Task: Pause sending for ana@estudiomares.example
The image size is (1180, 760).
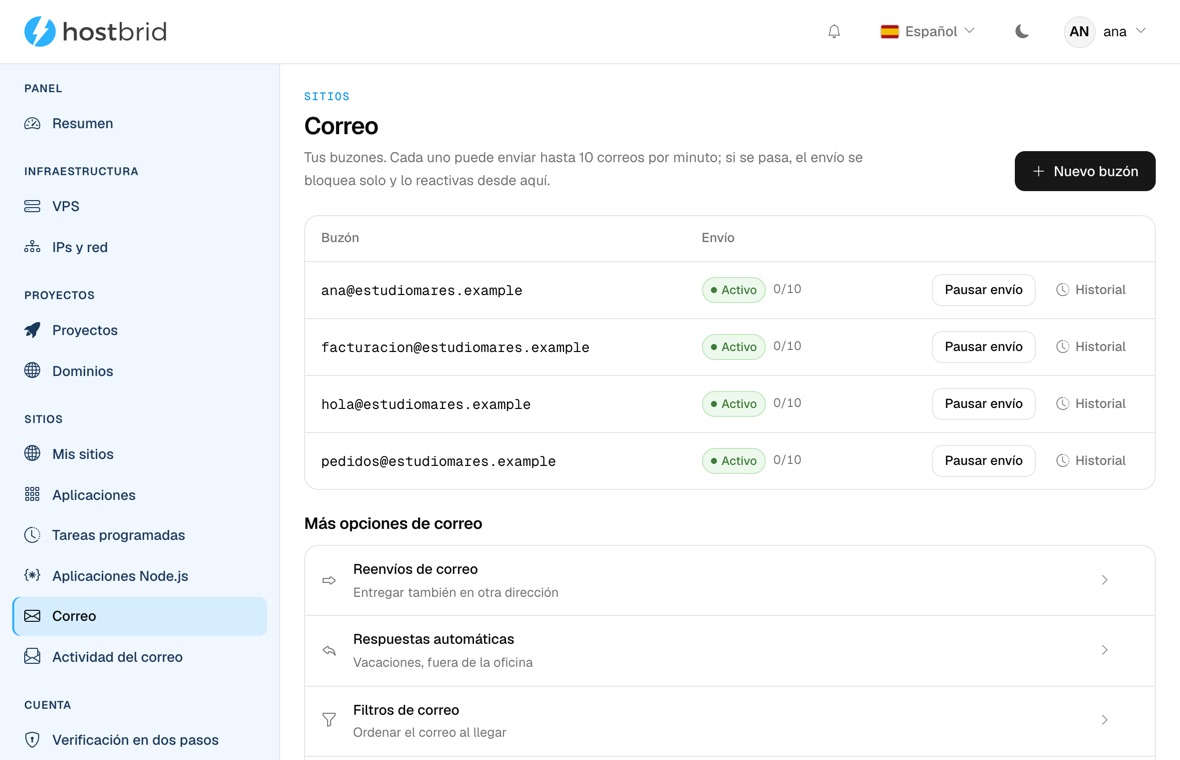Action: pyautogui.click(x=984, y=290)
